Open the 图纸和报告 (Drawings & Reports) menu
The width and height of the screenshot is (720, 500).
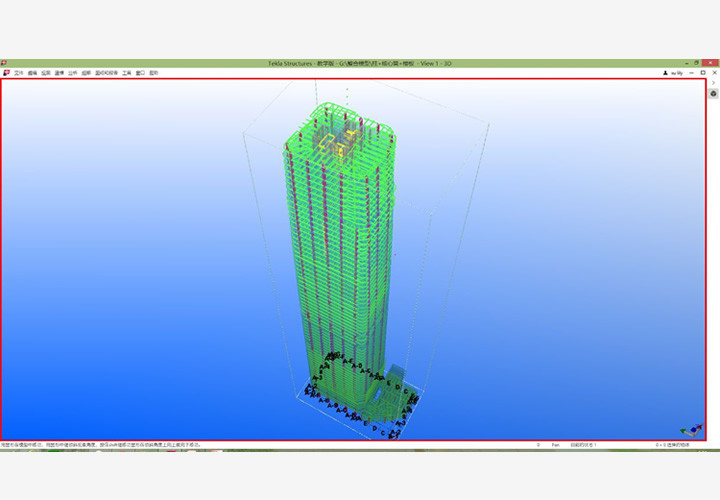tap(106, 73)
